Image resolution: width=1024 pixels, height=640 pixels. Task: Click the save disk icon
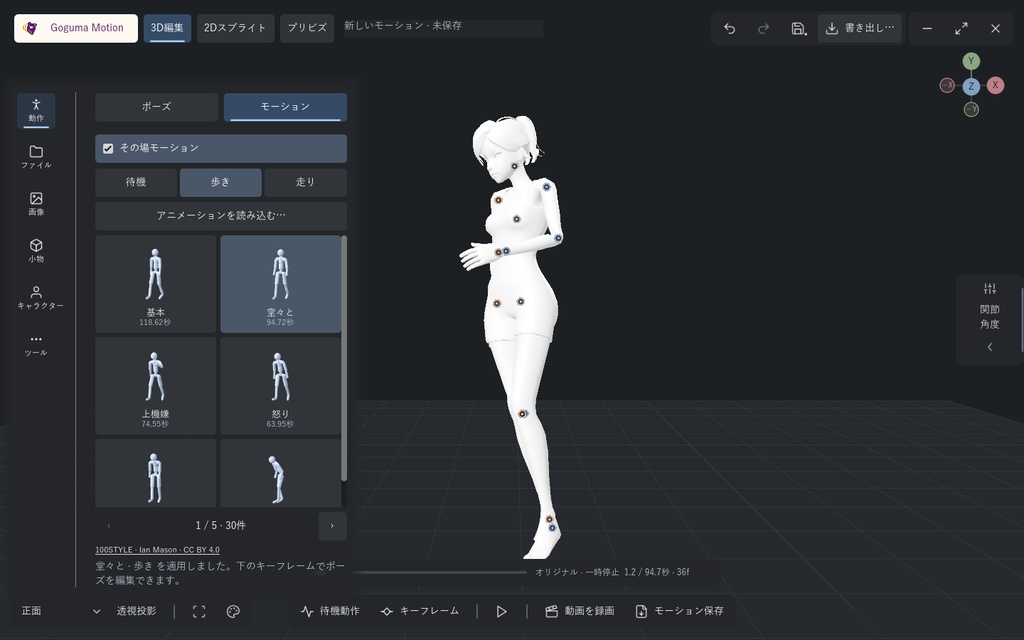tap(797, 28)
